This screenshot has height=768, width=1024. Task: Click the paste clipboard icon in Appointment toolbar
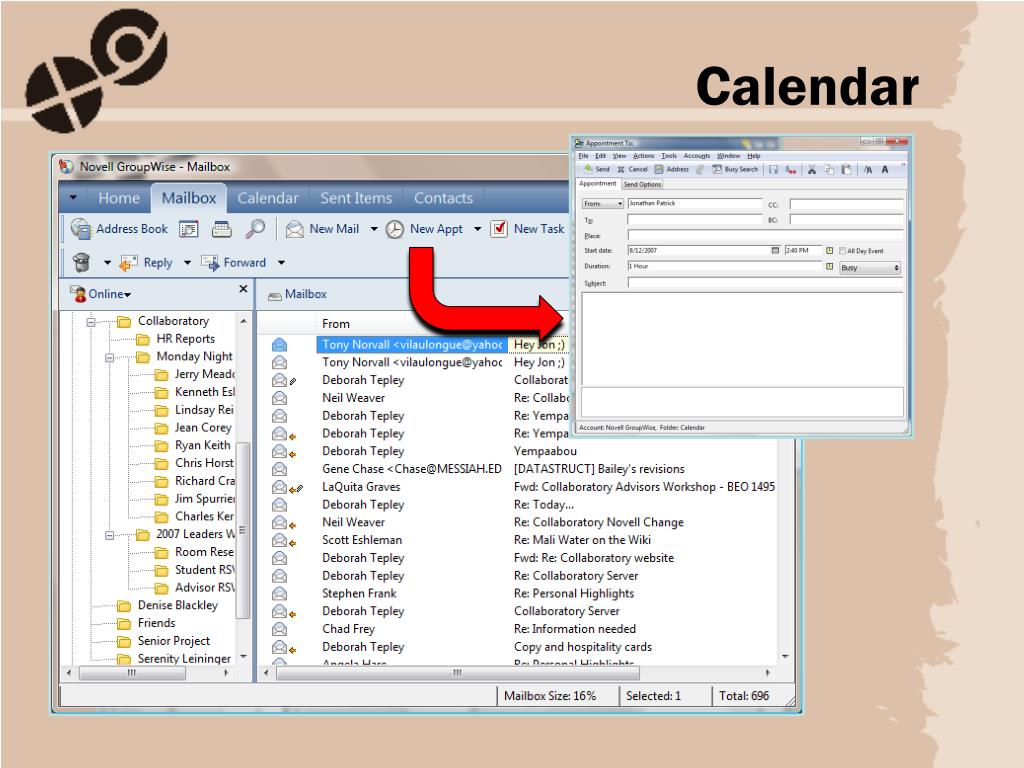[846, 170]
